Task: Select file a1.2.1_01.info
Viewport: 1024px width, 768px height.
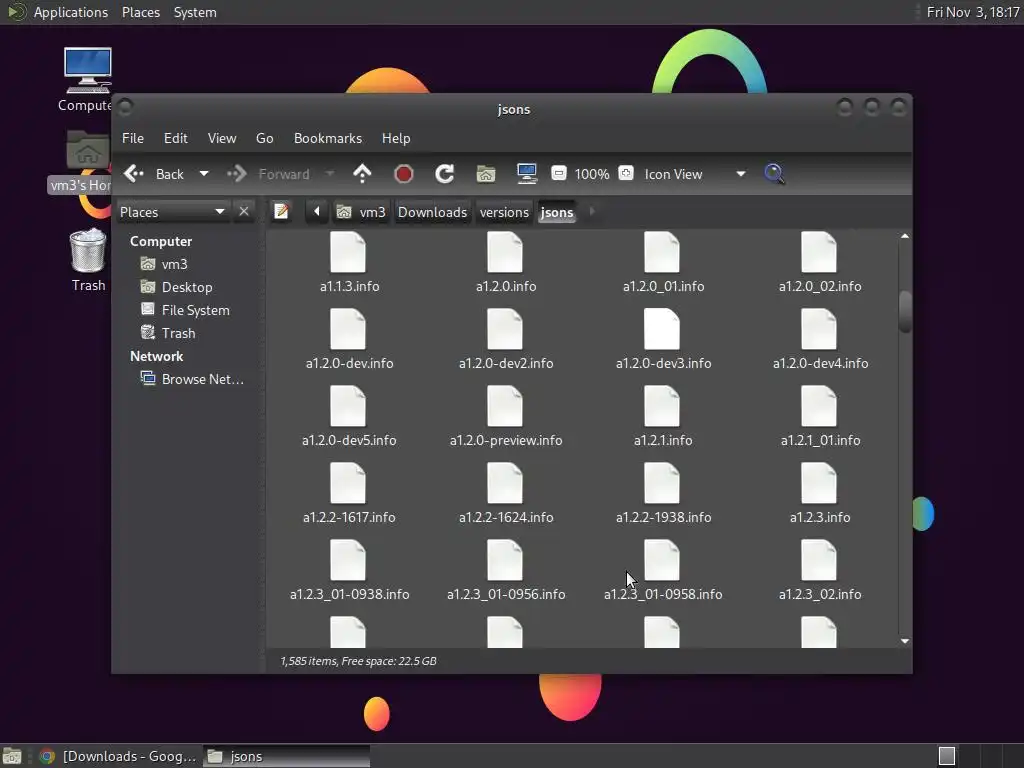Action: point(820,417)
